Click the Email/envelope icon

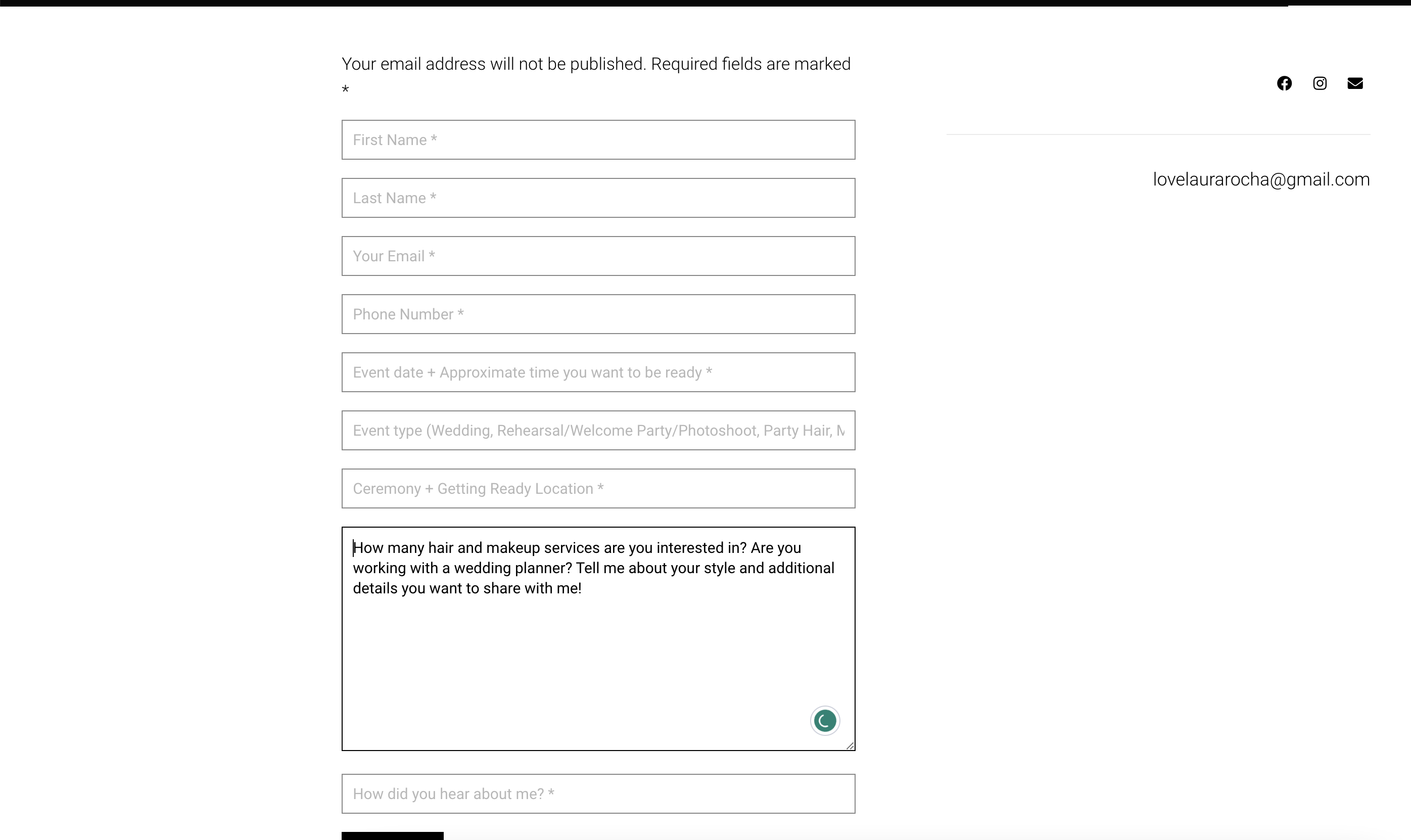click(x=1356, y=83)
